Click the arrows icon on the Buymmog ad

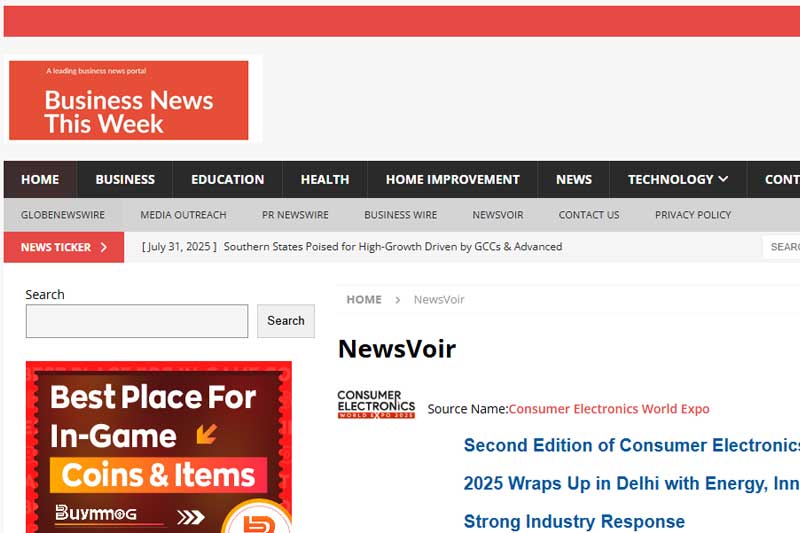coord(191,517)
